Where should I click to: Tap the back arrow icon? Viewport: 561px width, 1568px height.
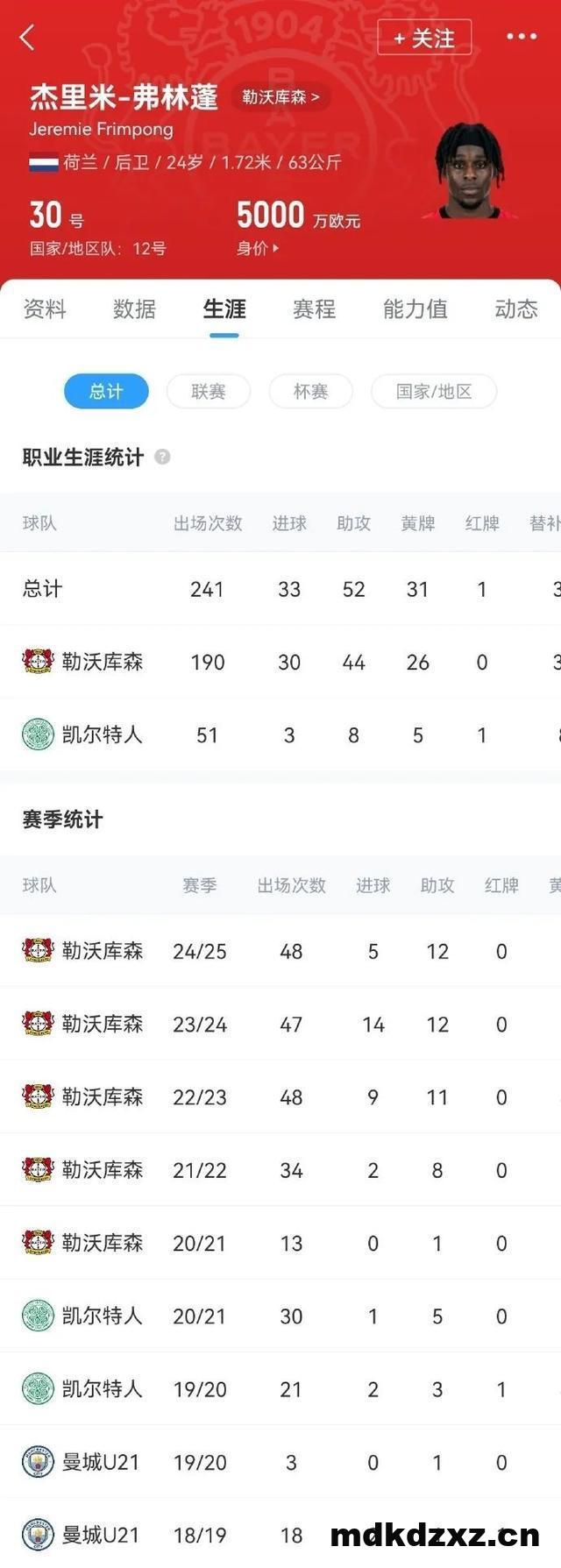pyautogui.click(x=27, y=38)
